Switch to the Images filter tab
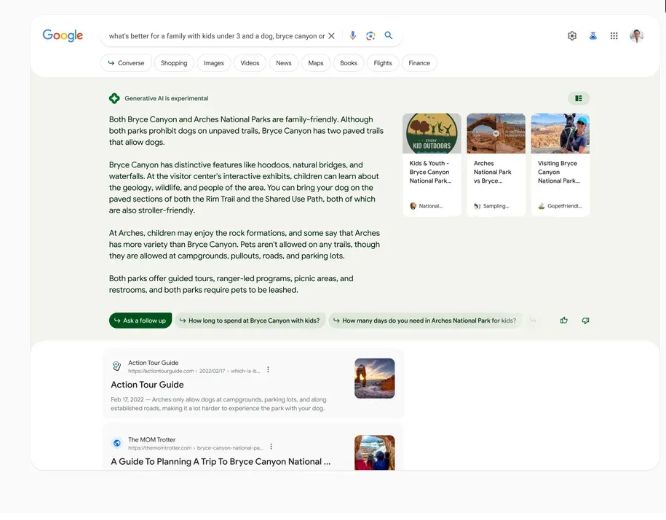Image resolution: width=666 pixels, height=520 pixels. tap(214, 63)
